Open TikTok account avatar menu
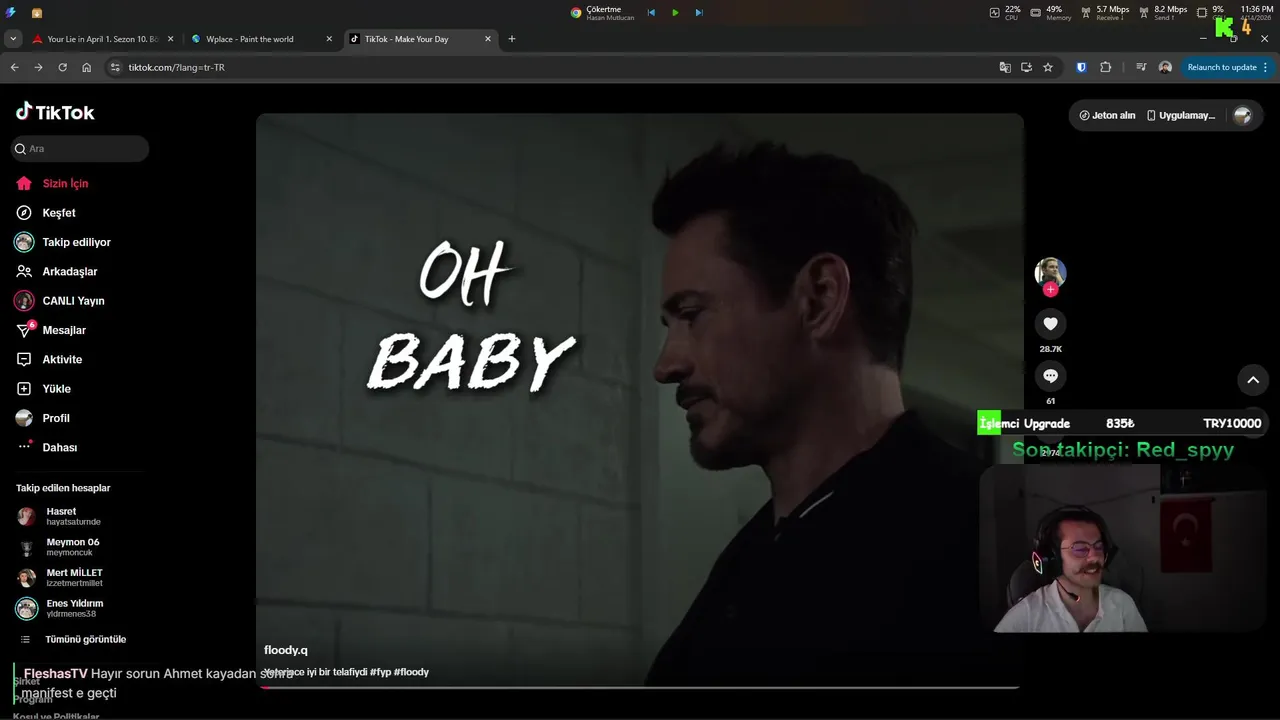 [1242, 115]
